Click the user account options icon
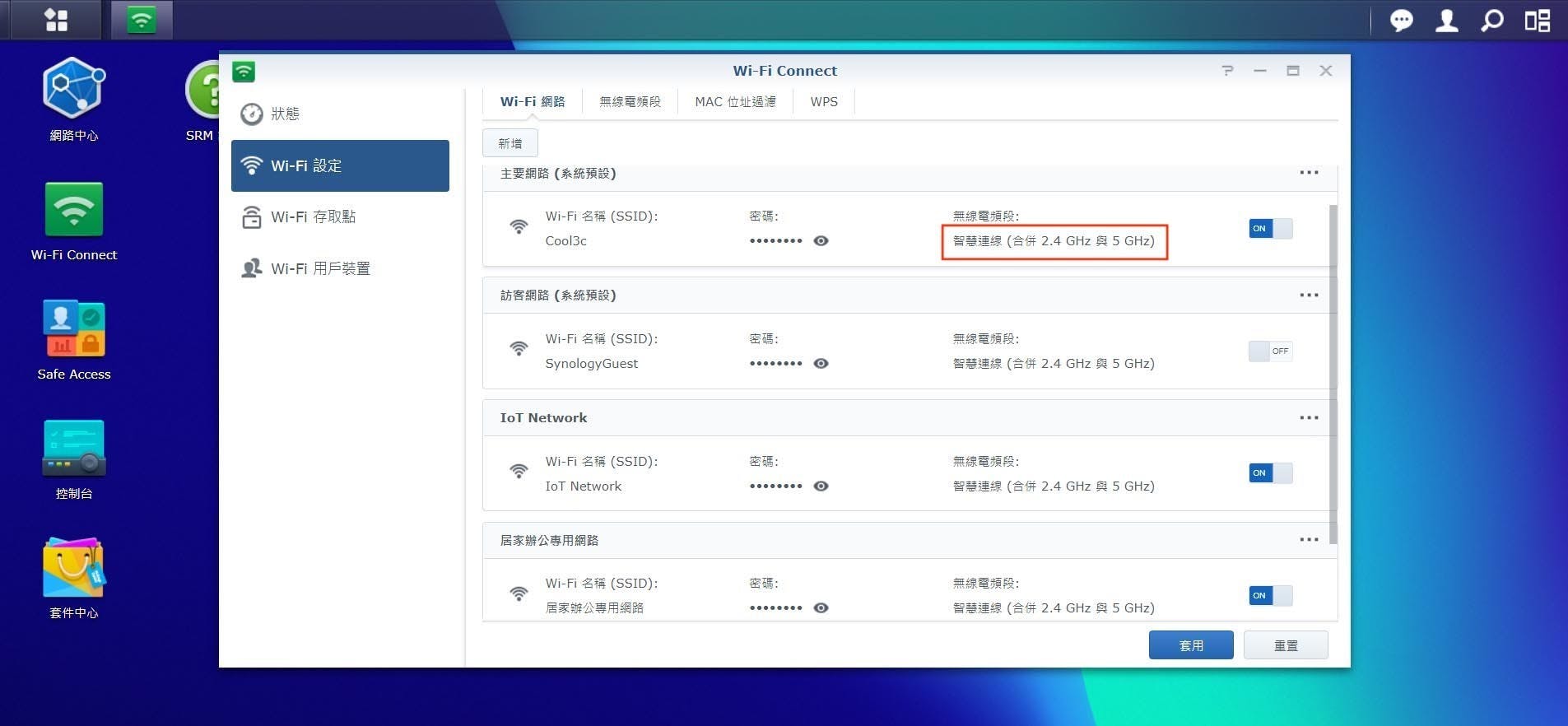1568x726 pixels. (1446, 21)
